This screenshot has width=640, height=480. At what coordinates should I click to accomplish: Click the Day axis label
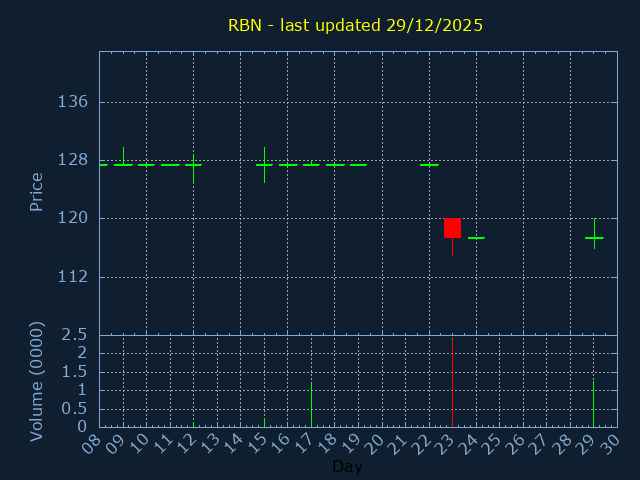347,467
